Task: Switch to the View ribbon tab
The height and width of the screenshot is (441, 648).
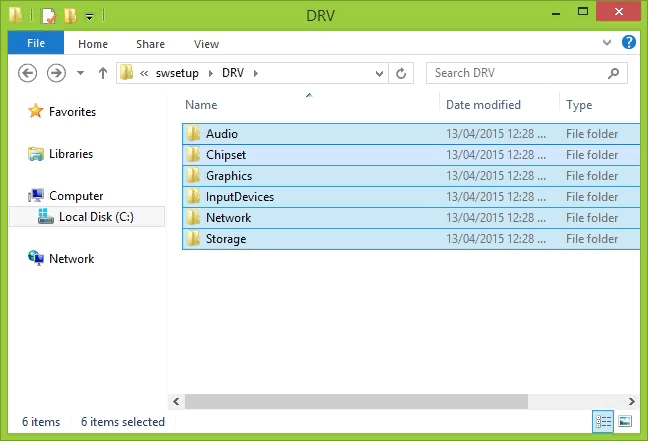Action: (206, 44)
